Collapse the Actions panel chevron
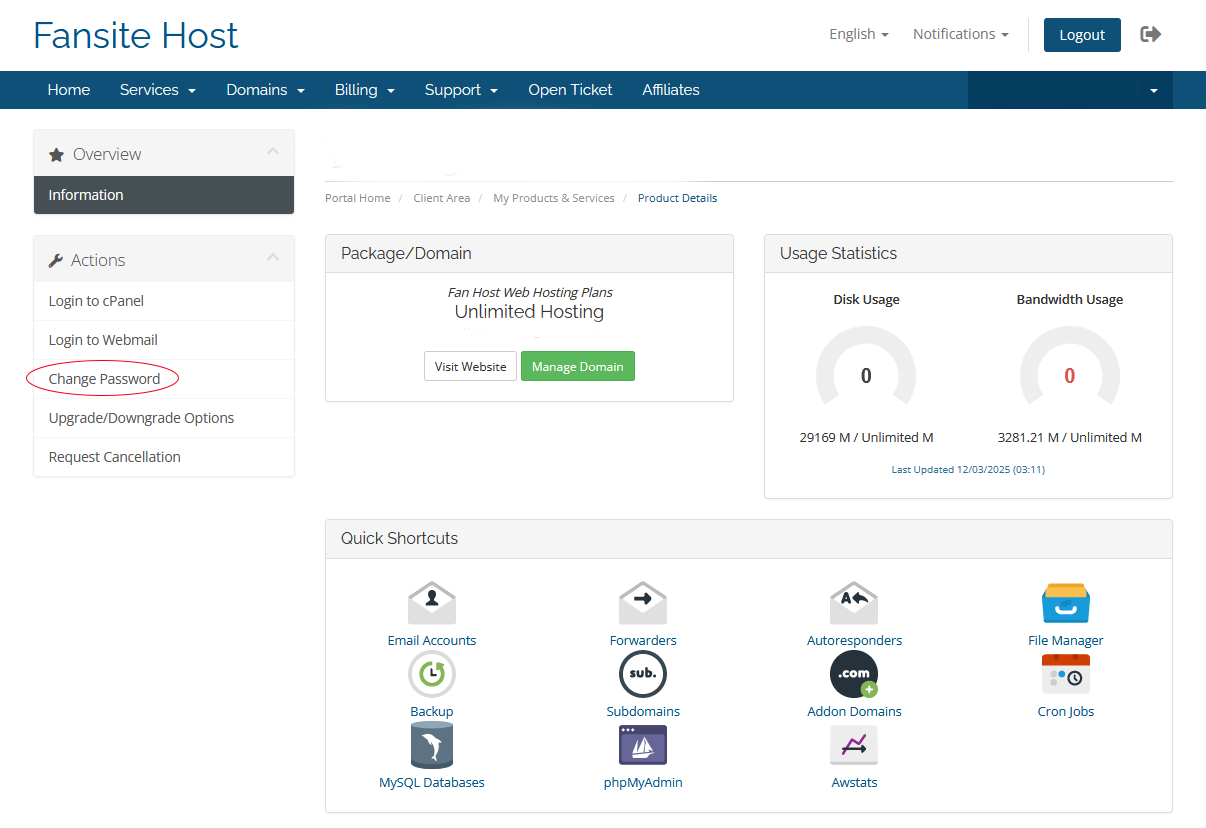 pos(272,258)
